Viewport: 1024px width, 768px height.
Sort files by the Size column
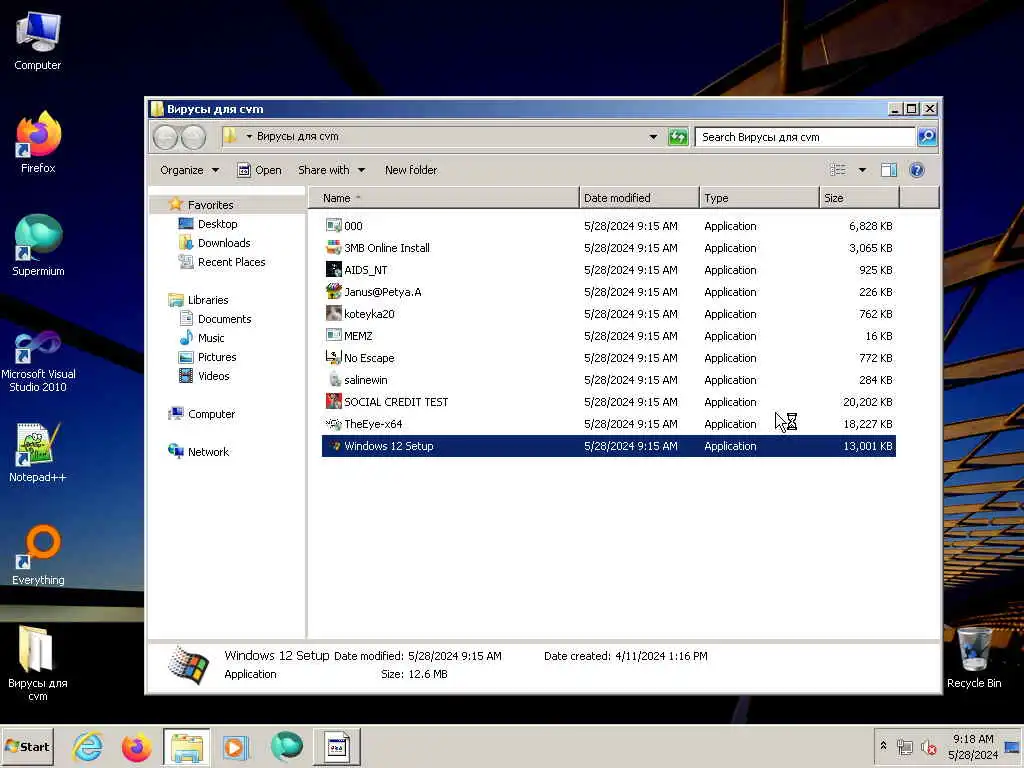pos(859,198)
